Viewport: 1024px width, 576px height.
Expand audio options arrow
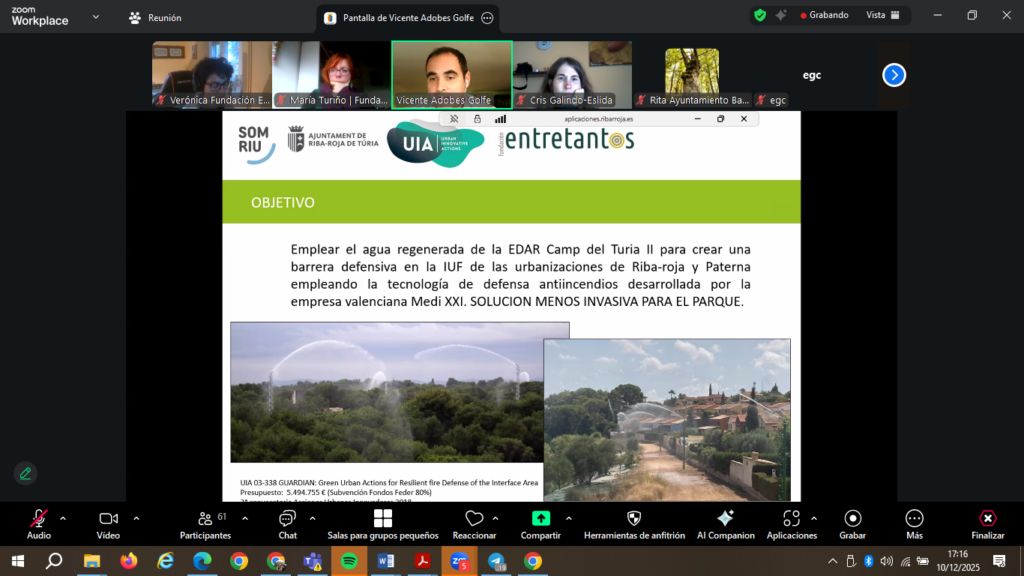[63, 519]
